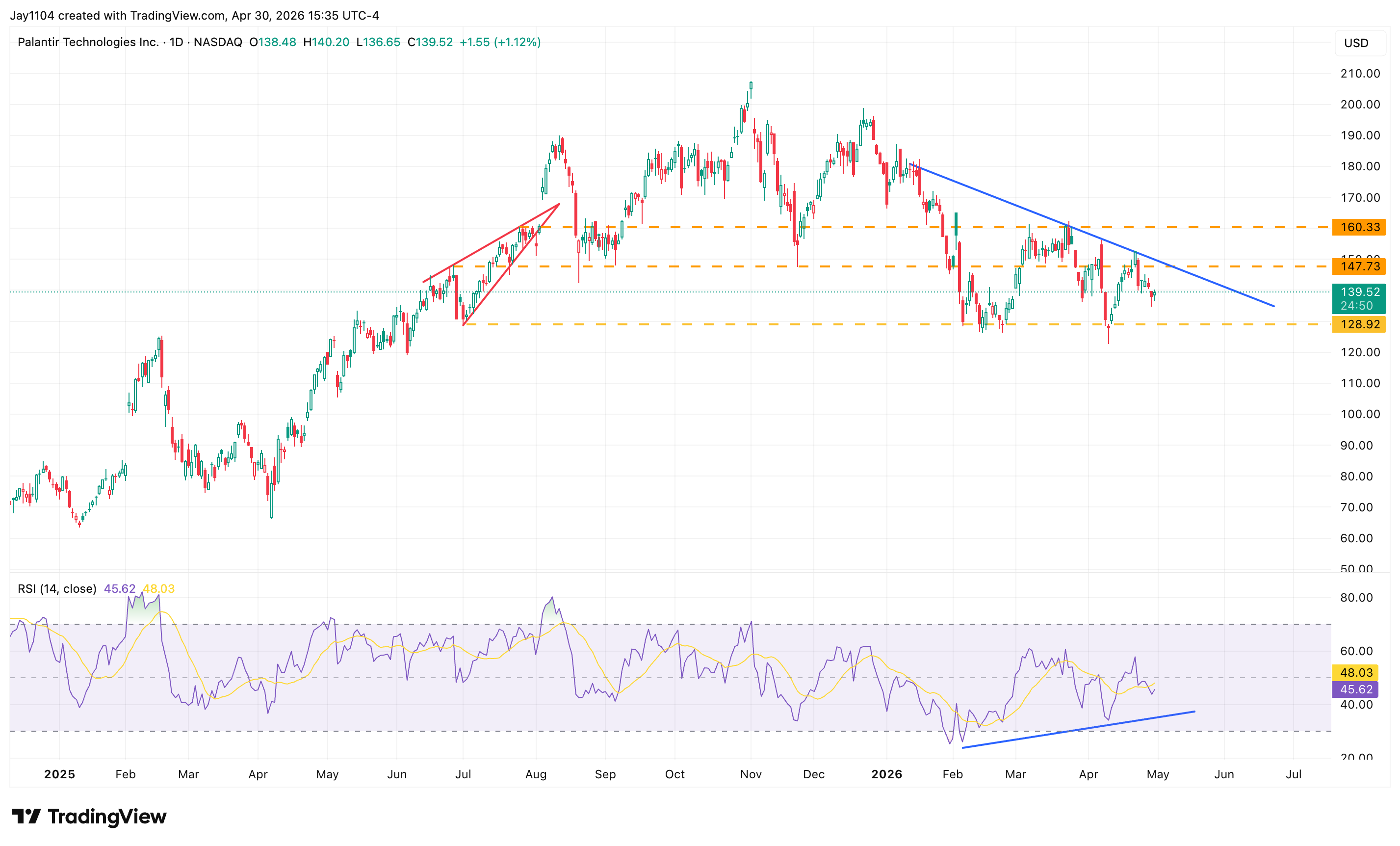1400x846 pixels.
Task: Select the low value L136.65
Action: 378,42
